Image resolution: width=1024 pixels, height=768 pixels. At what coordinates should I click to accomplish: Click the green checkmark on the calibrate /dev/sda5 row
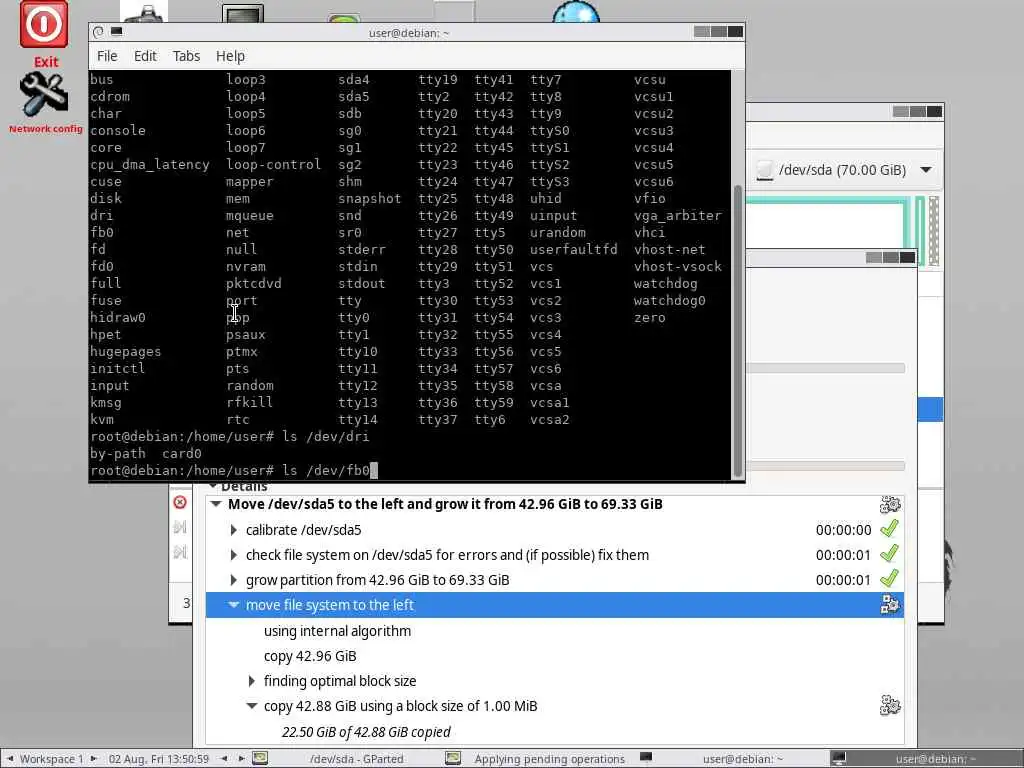889,529
